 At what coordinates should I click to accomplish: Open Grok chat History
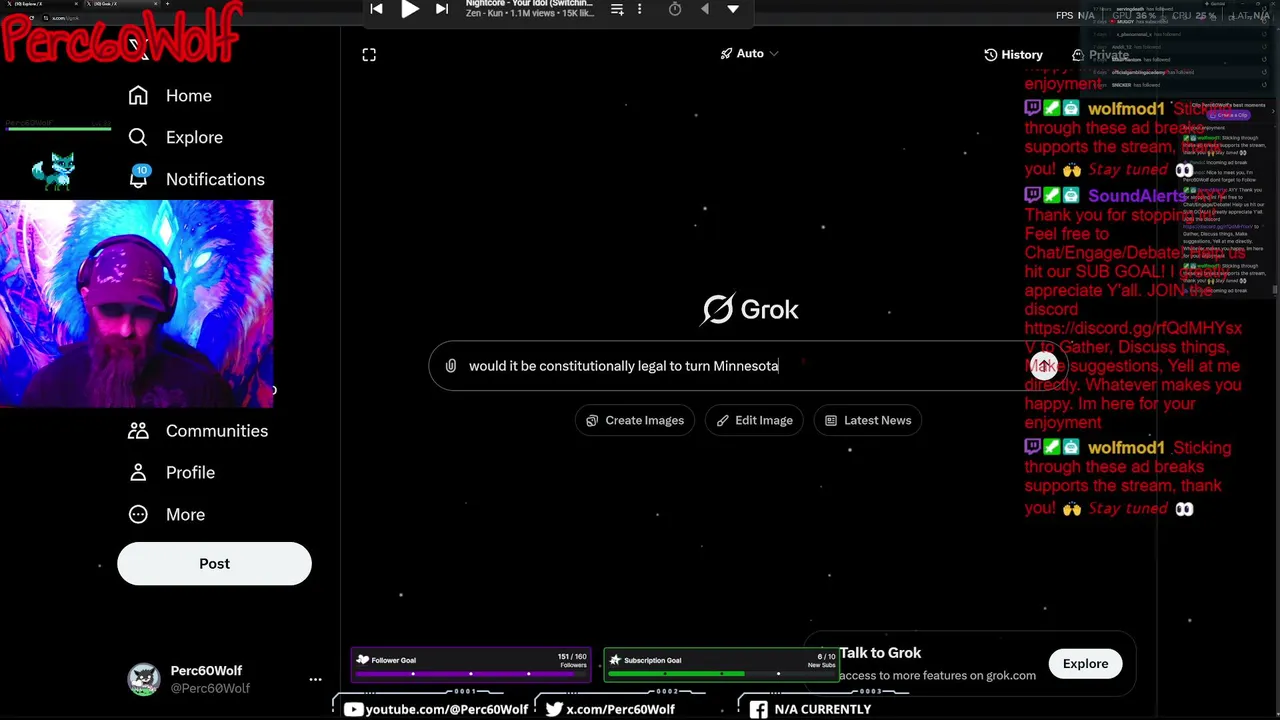click(x=1013, y=55)
